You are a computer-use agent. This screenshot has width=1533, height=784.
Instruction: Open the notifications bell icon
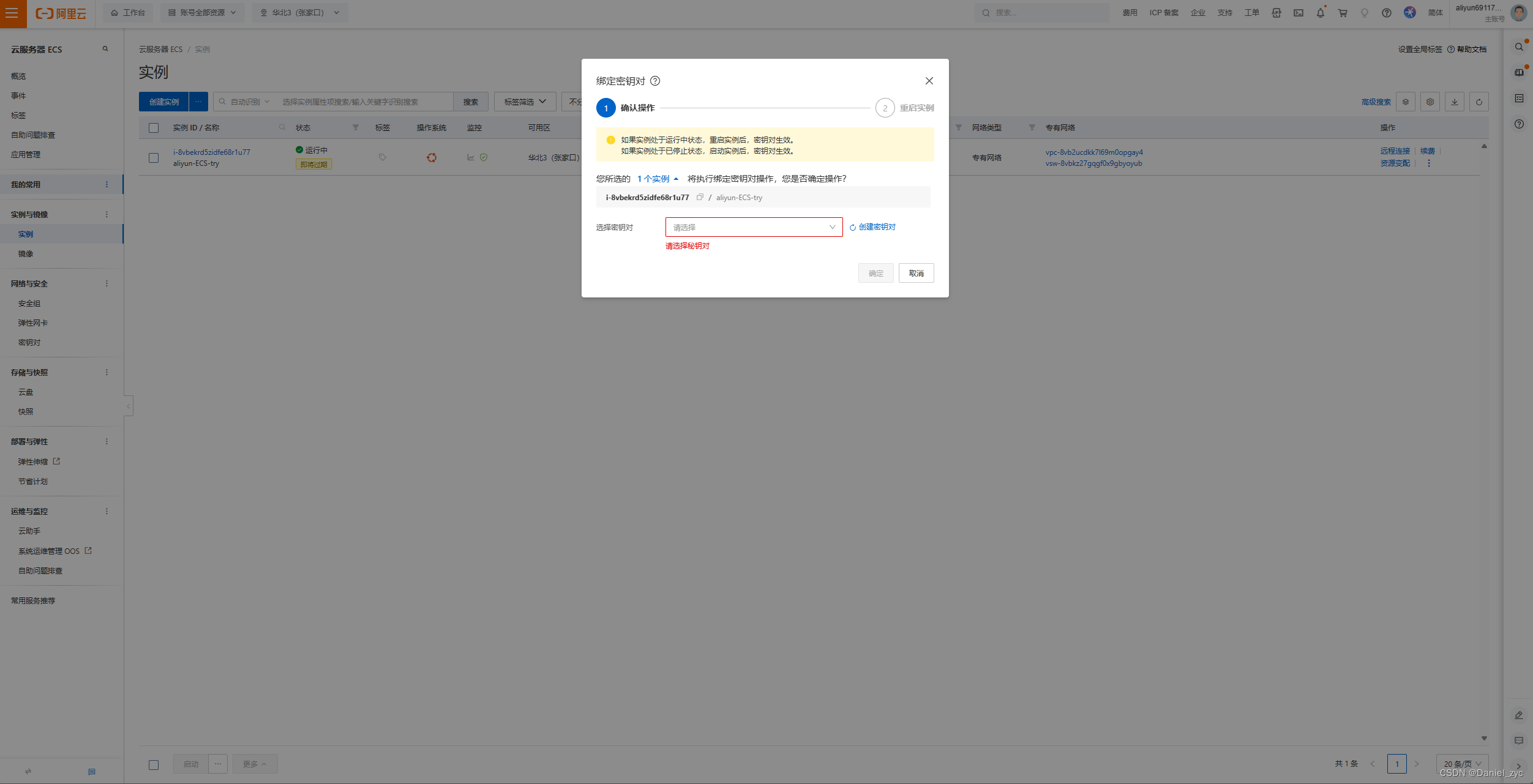pyautogui.click(x=1320, y=13)
